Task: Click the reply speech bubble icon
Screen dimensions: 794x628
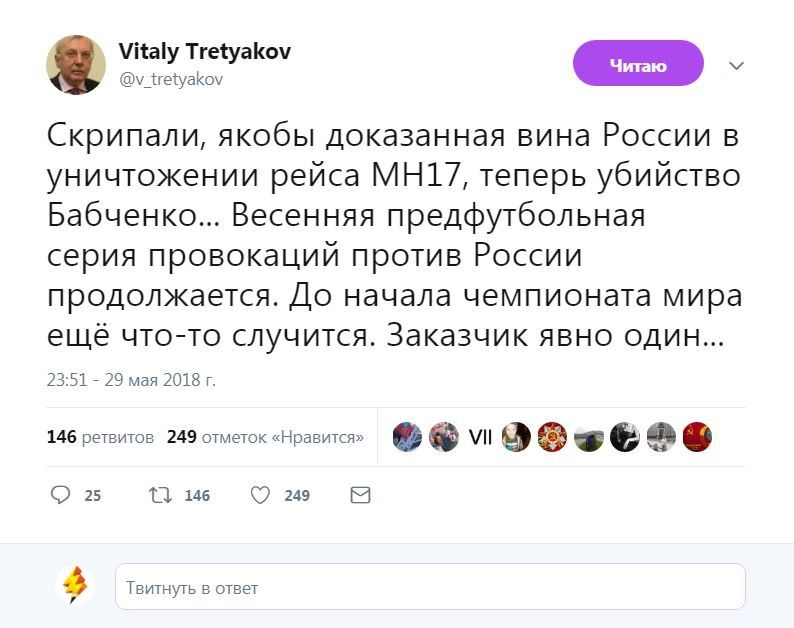Action: click(61, 495)
